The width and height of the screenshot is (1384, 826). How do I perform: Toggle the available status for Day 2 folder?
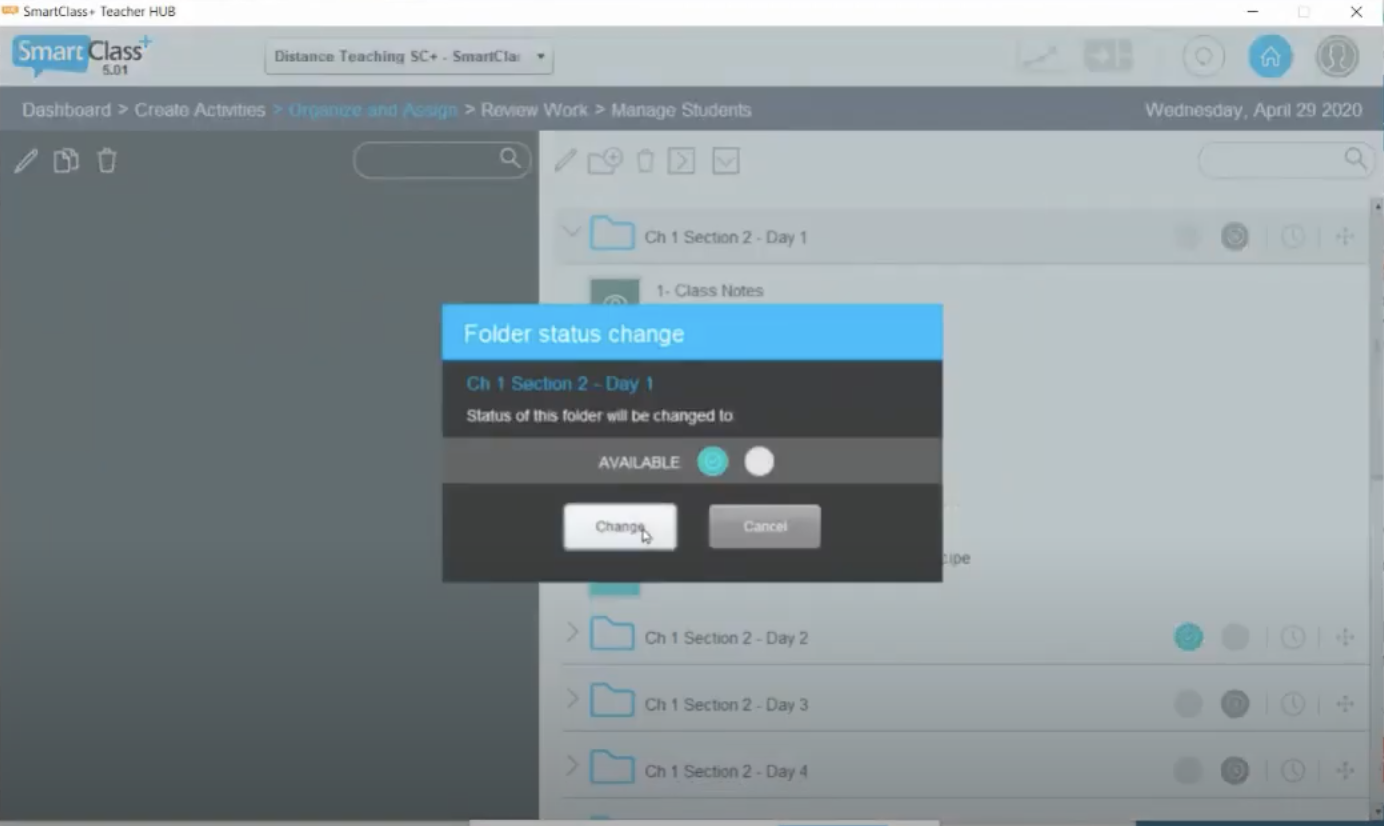tap(1188, 638)
